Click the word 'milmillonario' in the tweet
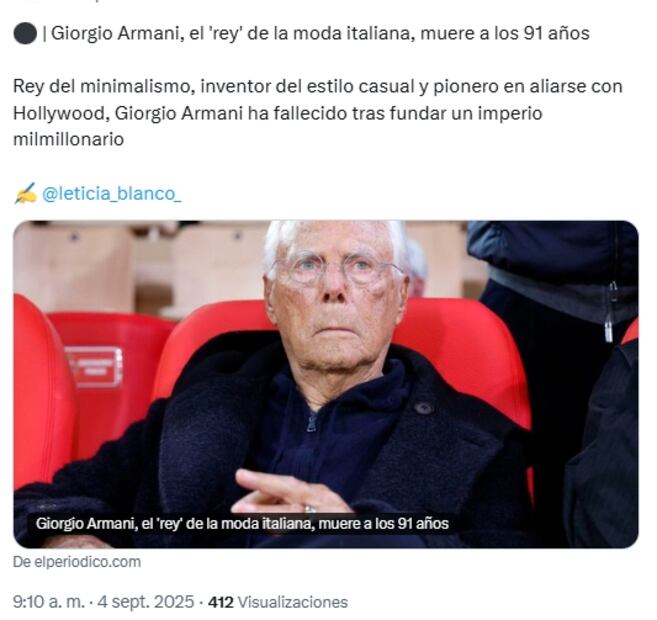This screenshot has height=620, width=657. (68, 140)
